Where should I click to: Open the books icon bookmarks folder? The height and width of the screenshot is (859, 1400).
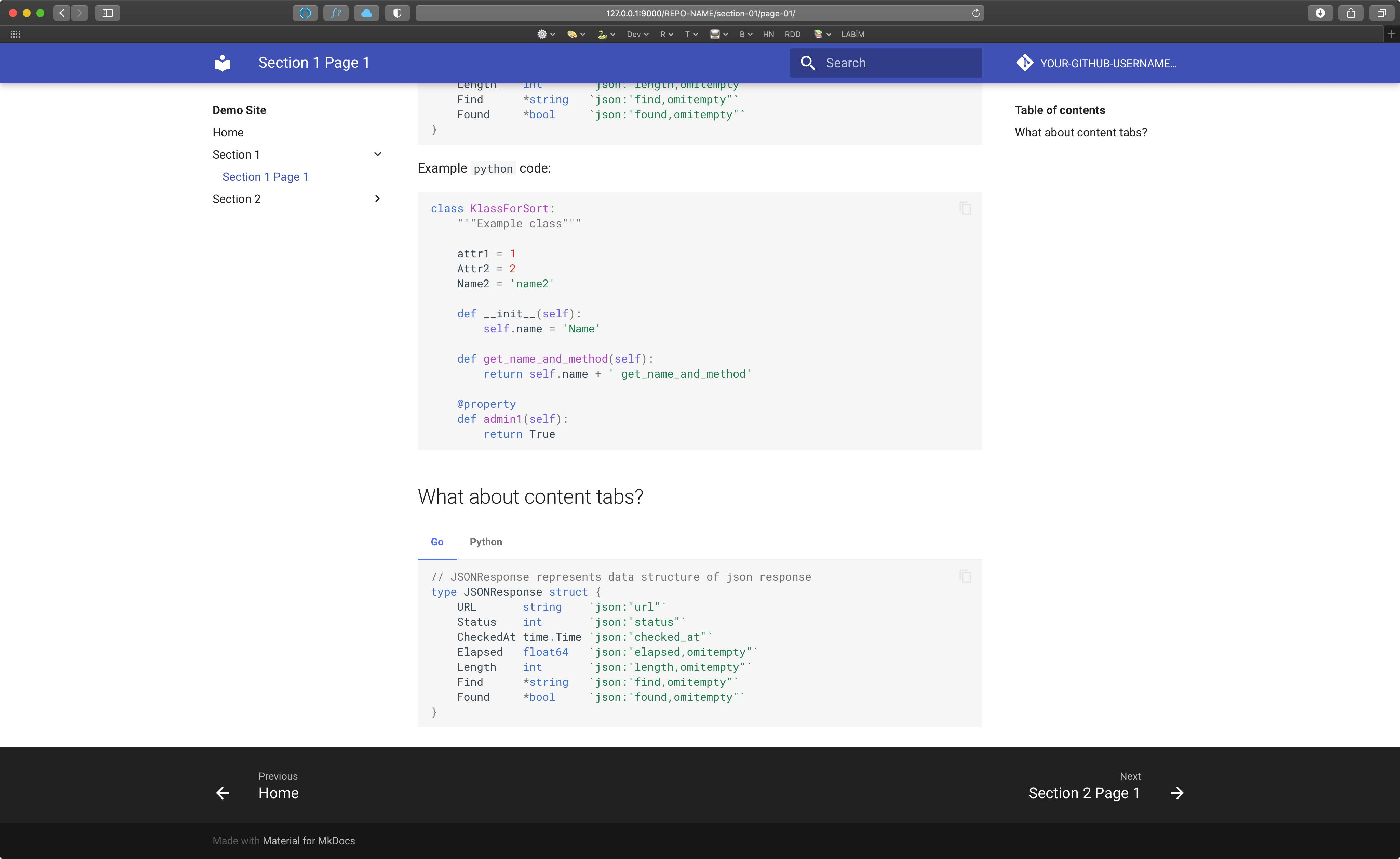pyautogui.click(x=822, y=34)
